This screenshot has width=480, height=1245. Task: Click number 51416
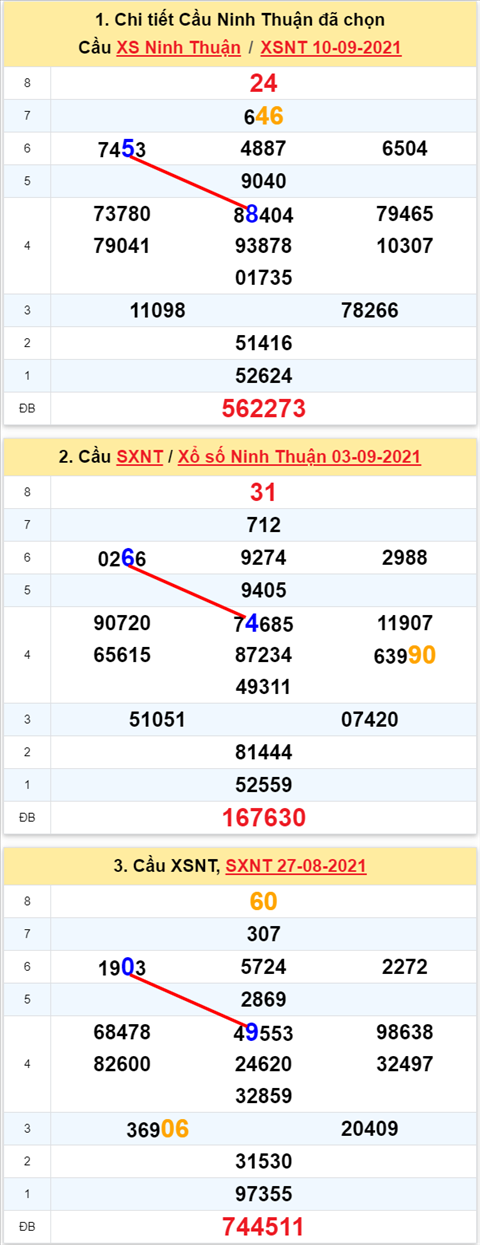click(x=264, y=343)
